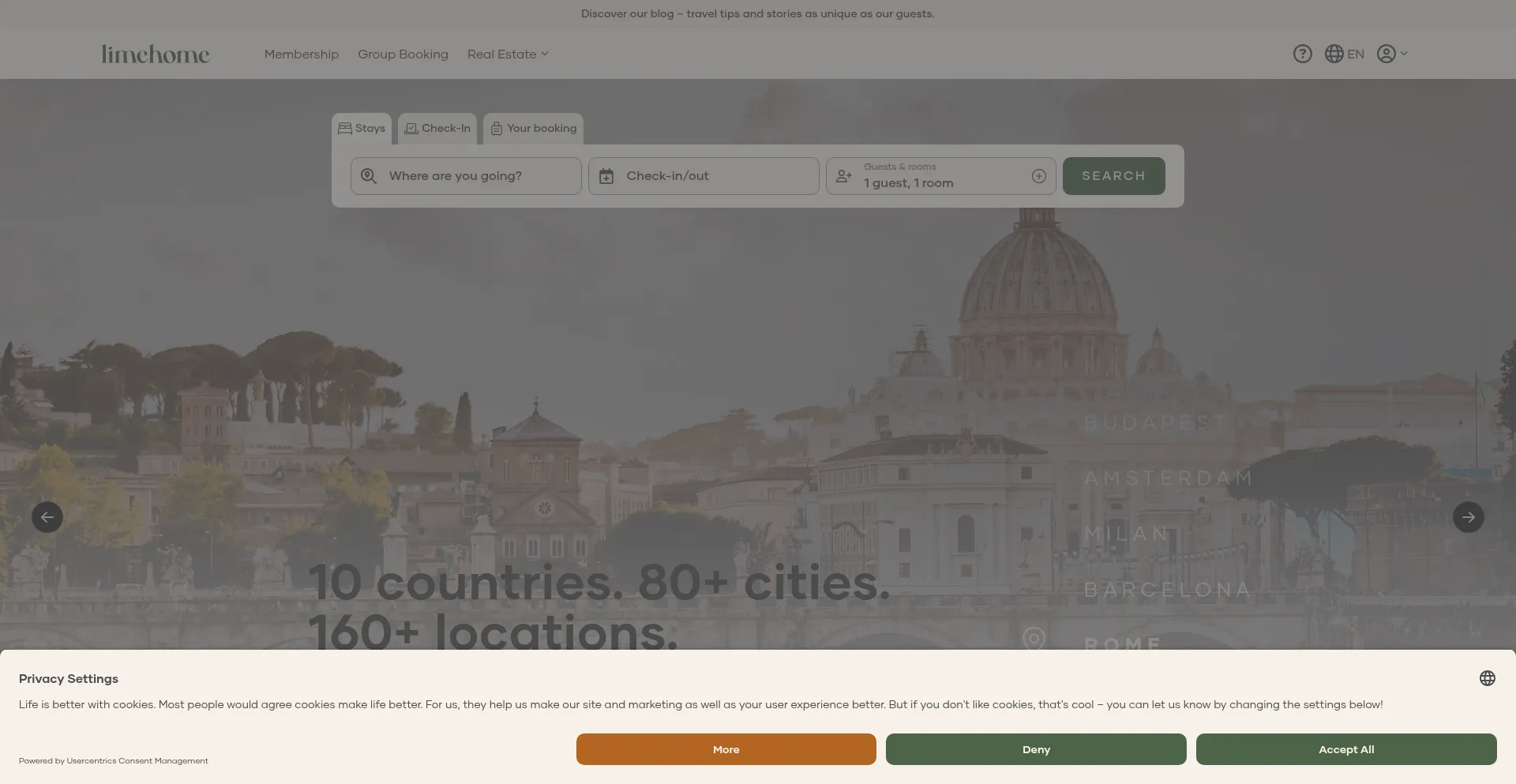Image resolution: width=1516 pixels, height=784 pixels.
Task: Expand the account dropdown chevron
Action: pyautogui.click(x=1404, y=54)
